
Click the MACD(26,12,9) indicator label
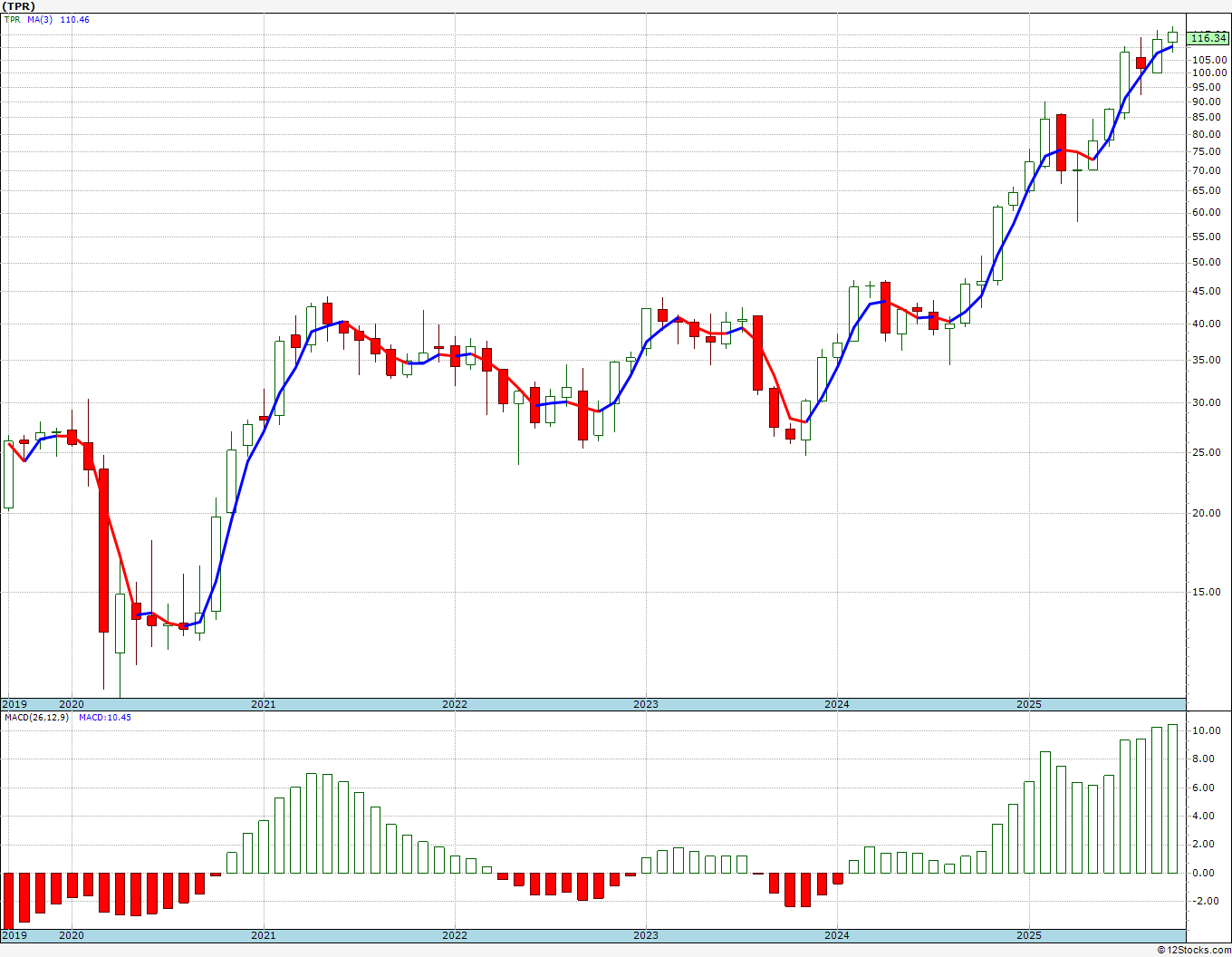click(x=36, y=718)
